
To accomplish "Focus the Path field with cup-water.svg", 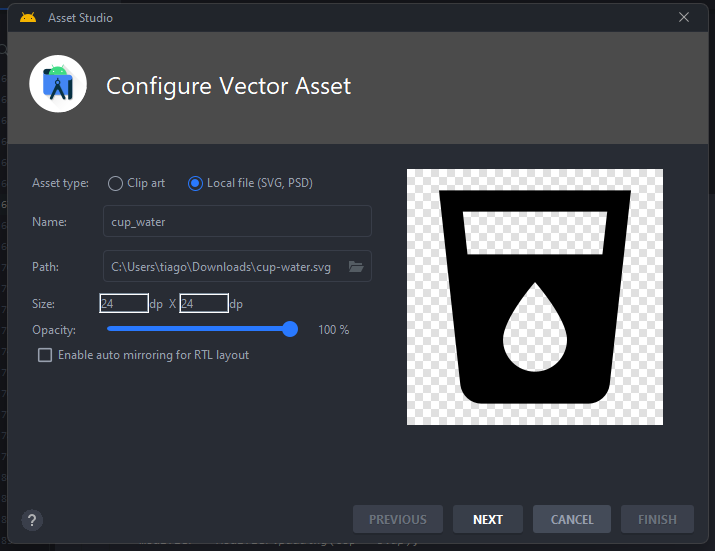I will click(x=224, y=267).
